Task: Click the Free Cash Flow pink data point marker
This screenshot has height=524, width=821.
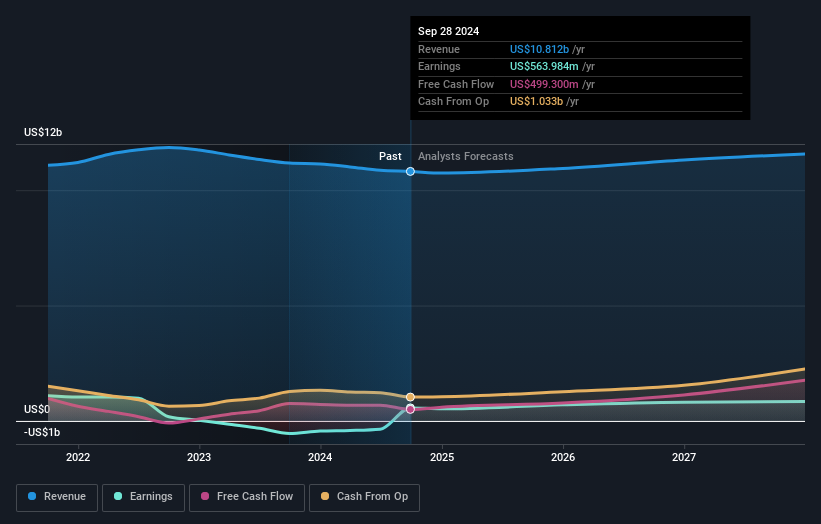Action: (x=410, y=409)
